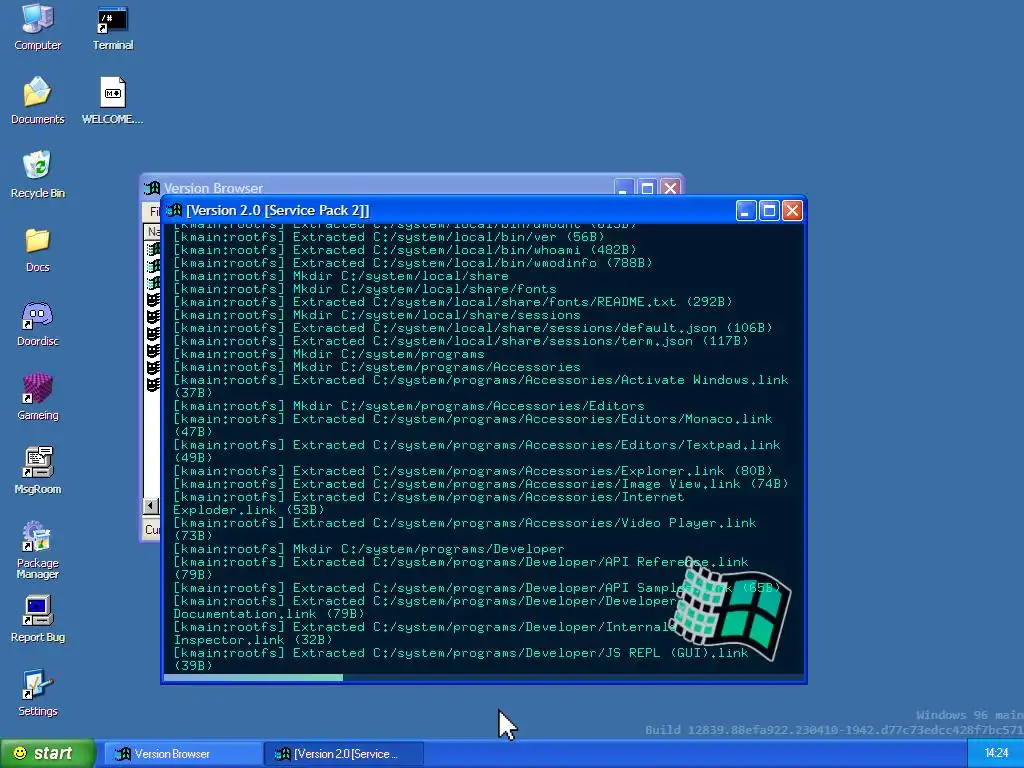Click the start button
This screenshot has width=1024, height=768.
click(47, 754)
